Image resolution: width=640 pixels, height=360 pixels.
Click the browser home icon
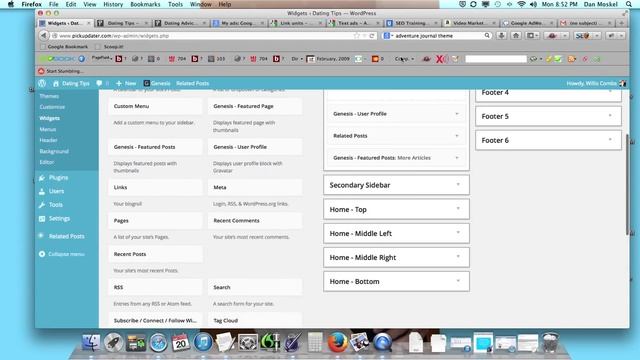(516, 36)
